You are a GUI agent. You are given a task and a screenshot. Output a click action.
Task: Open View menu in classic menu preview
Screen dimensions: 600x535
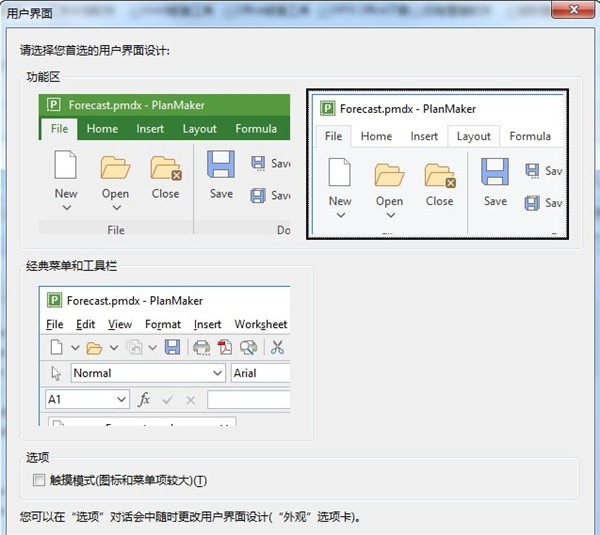[120, 325]
